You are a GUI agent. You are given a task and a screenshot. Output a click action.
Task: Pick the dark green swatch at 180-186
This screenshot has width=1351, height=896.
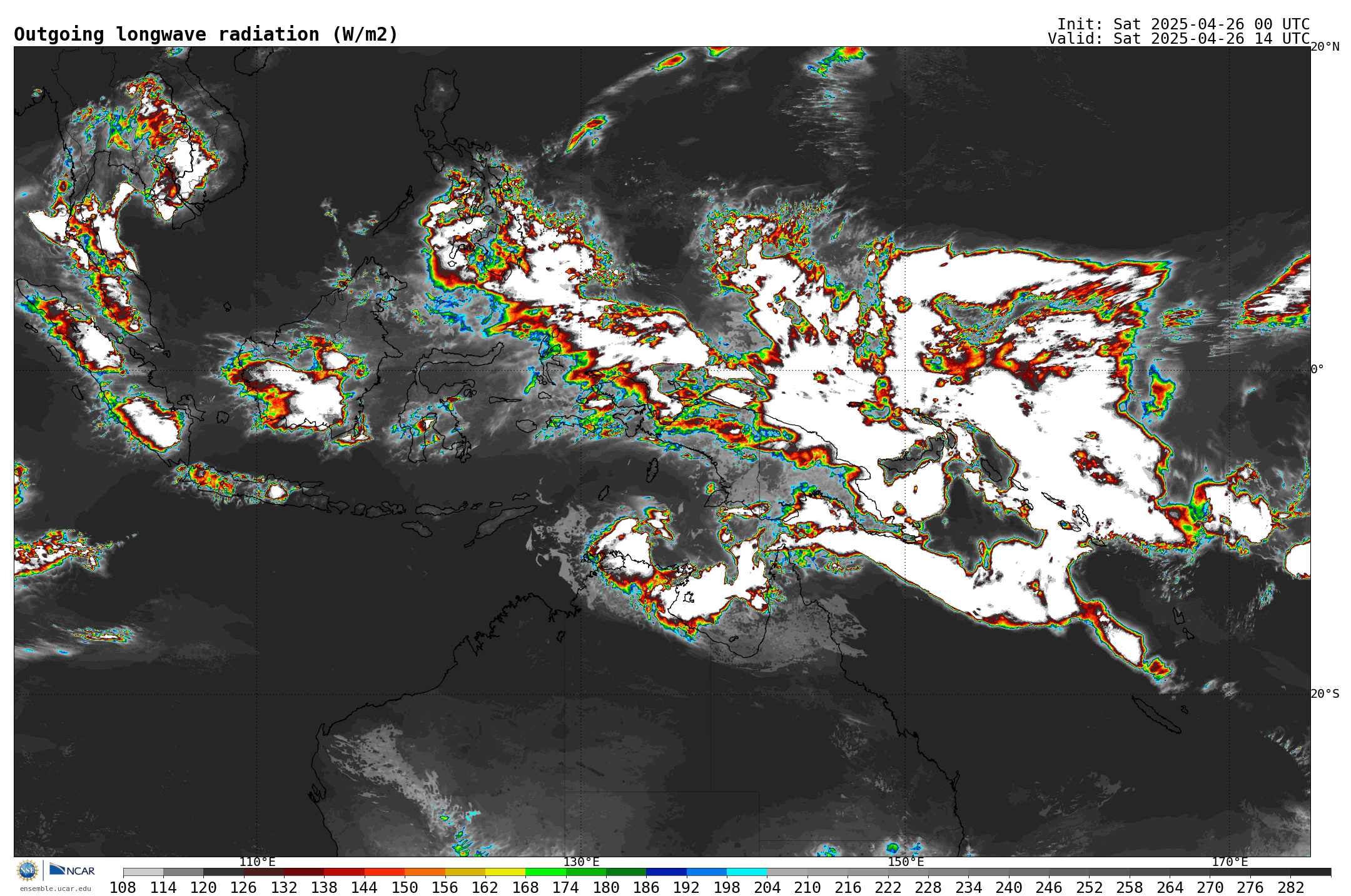tap(626, 872)
